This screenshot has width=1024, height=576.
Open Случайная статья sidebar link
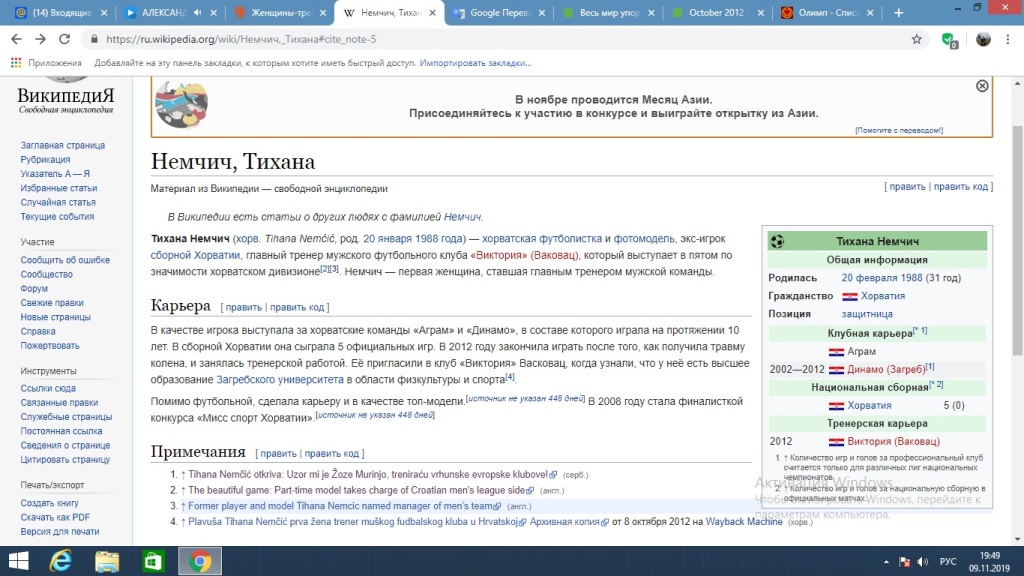click(58, 202)
